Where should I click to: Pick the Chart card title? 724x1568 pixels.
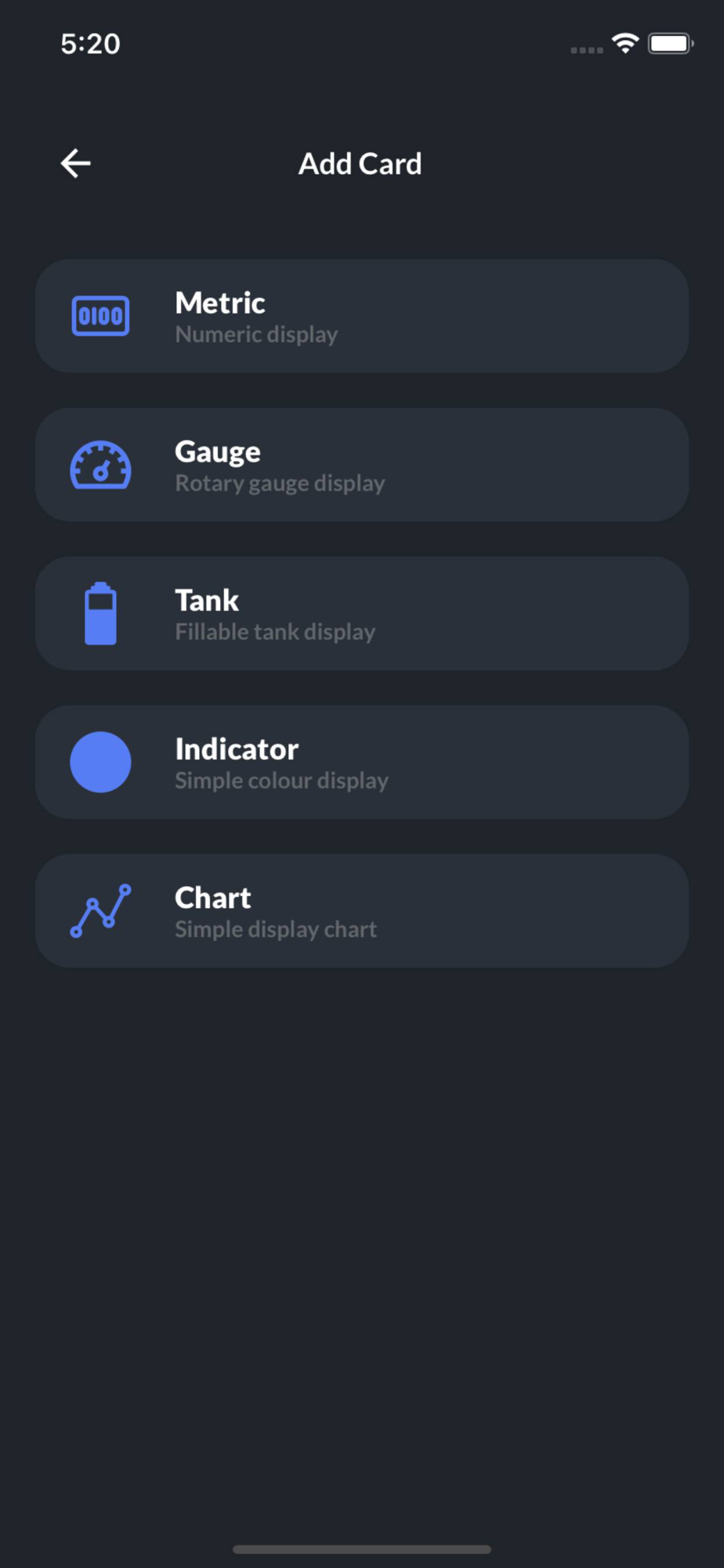213,898
